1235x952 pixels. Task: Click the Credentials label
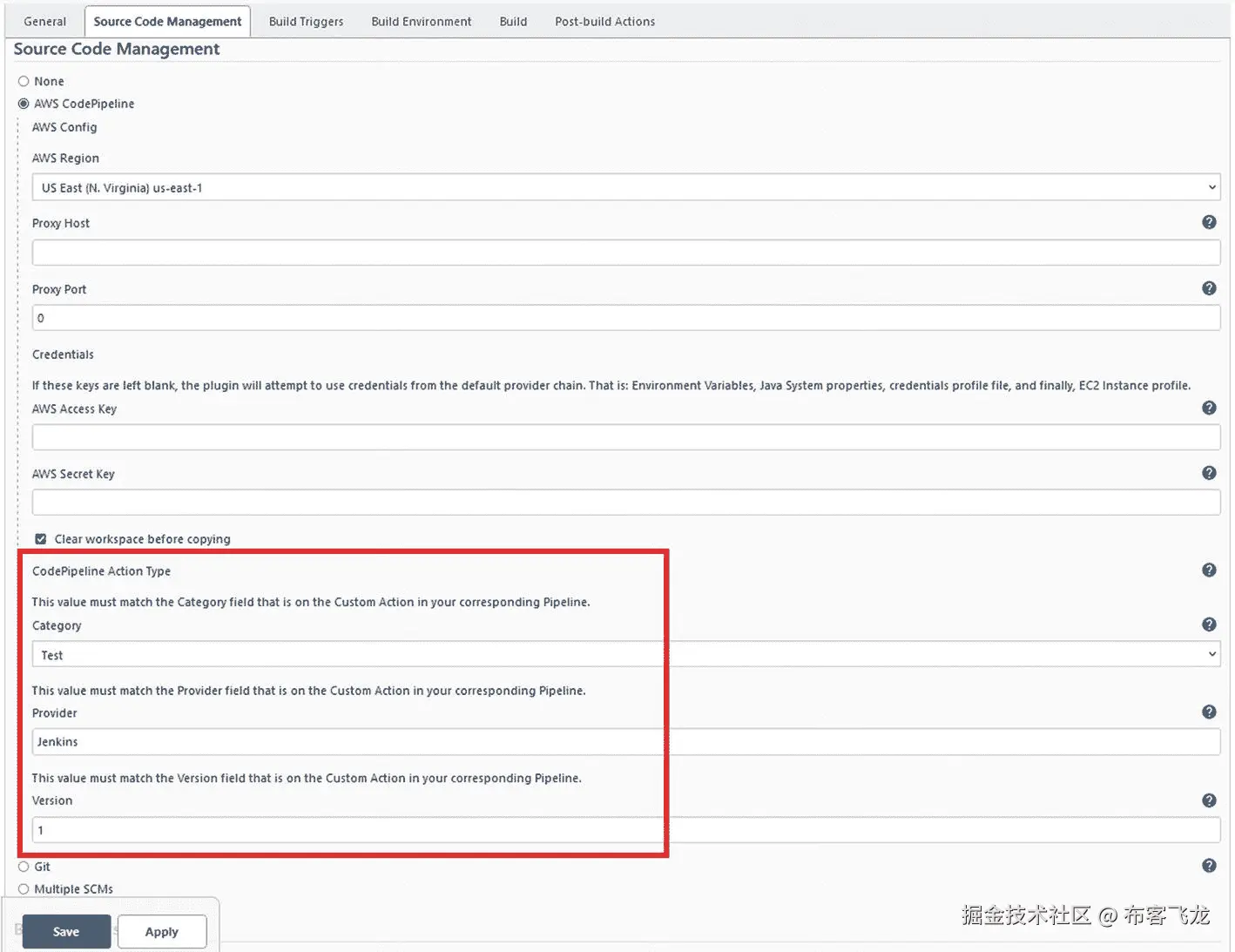63,354
